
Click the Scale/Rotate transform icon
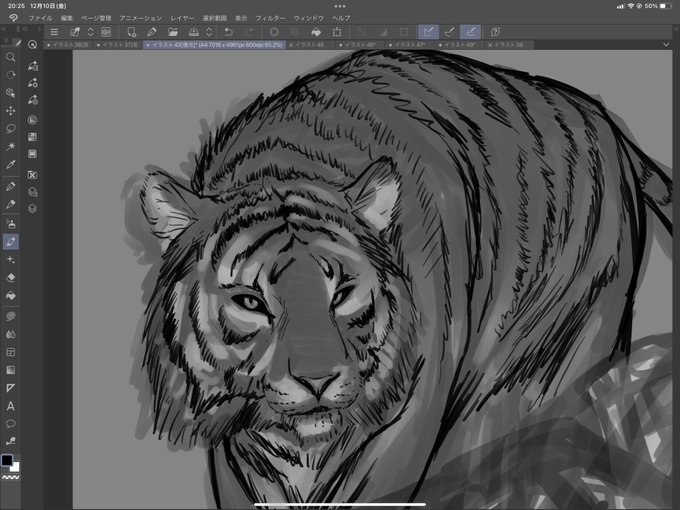point(337,32)
